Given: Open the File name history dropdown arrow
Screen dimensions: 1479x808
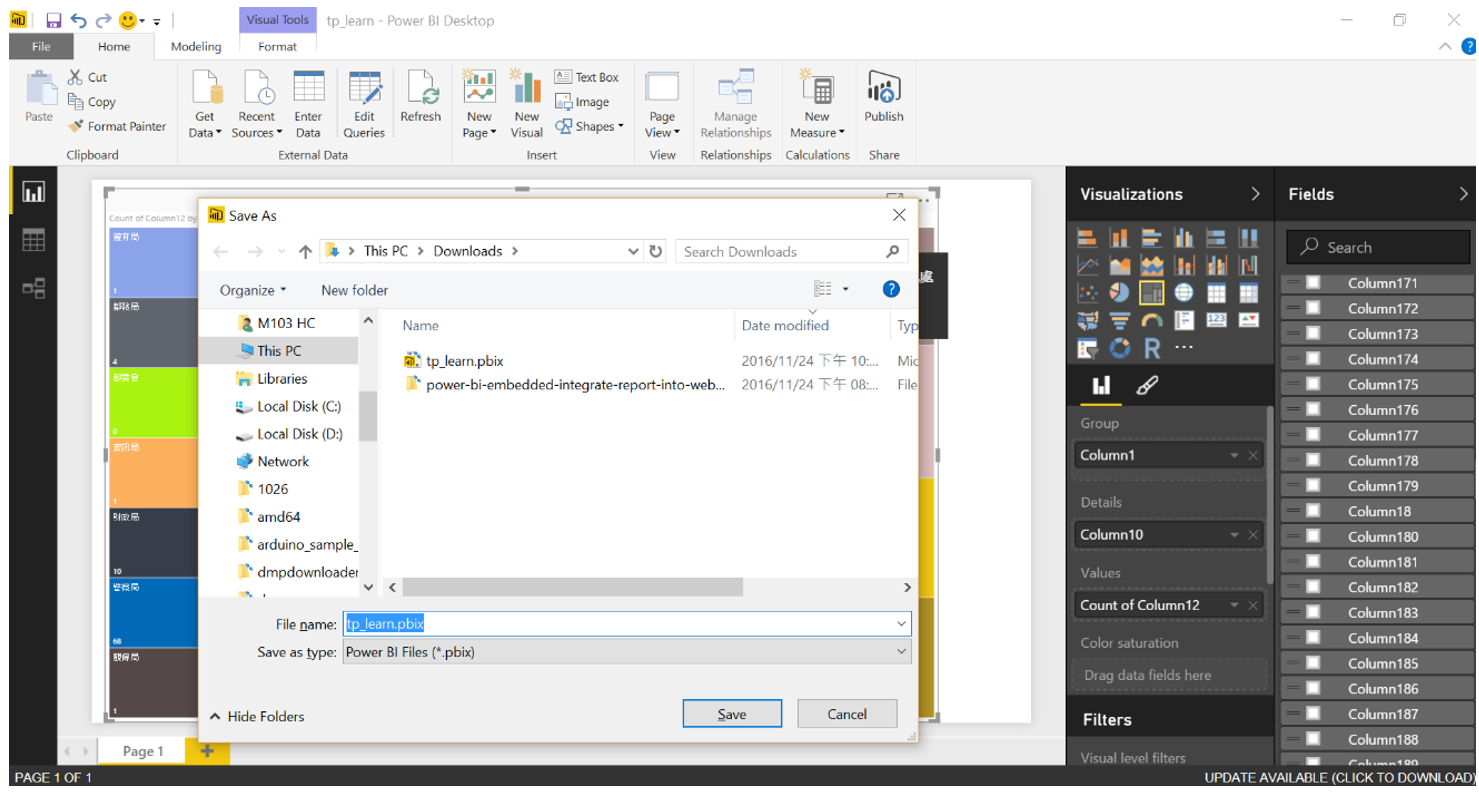Looking at the screenshot, I should 901,624.
